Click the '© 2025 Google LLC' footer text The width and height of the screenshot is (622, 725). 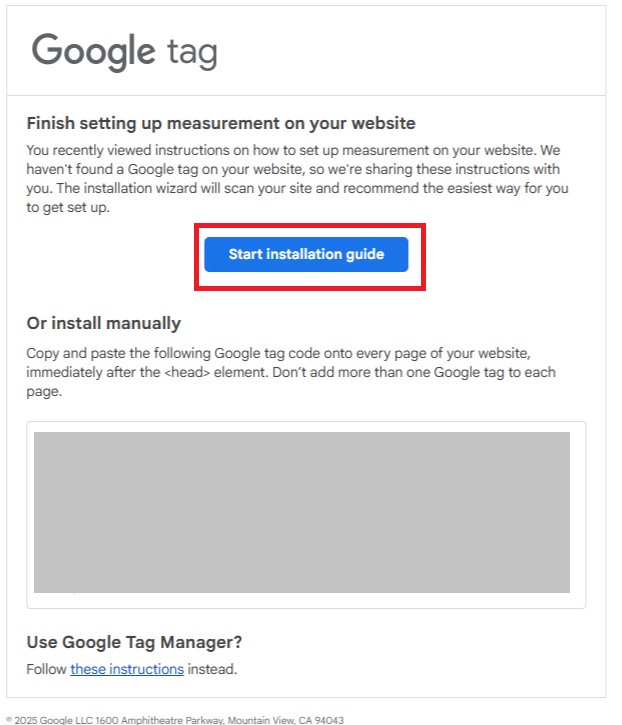click(x=48, y=719)
